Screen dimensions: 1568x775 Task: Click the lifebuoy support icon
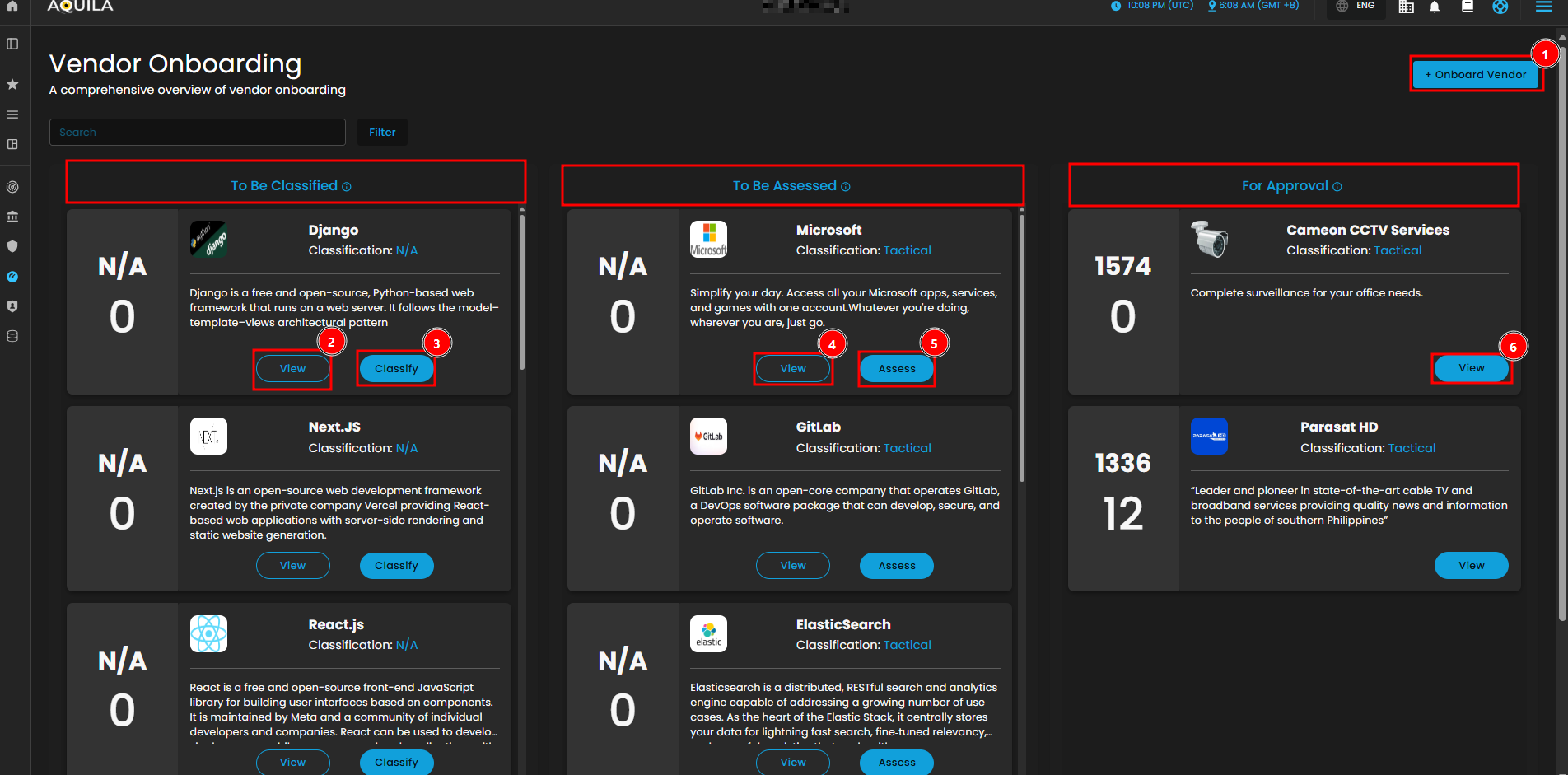pos(1500,7)
